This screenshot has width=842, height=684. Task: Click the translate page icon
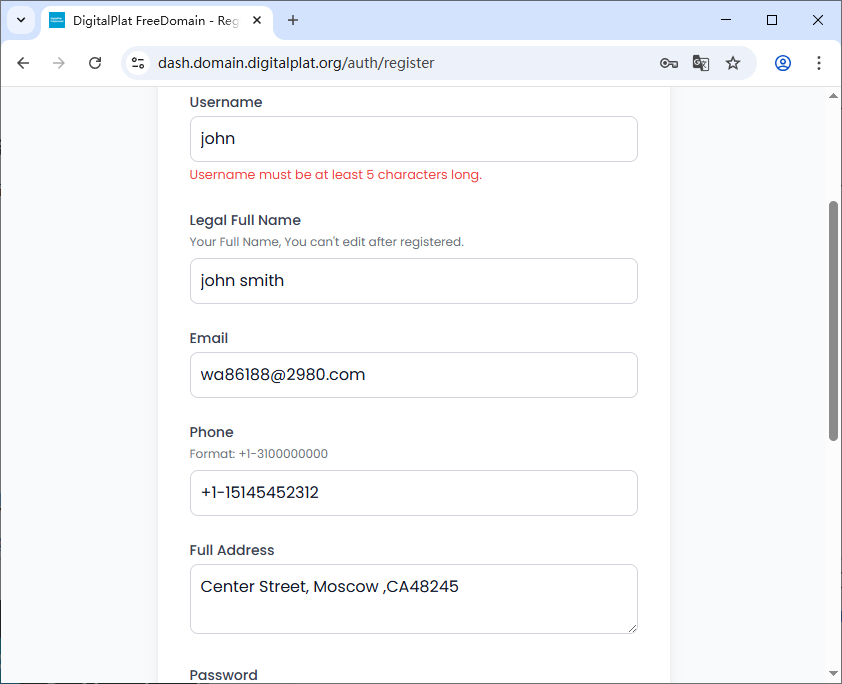click(701, 63)
